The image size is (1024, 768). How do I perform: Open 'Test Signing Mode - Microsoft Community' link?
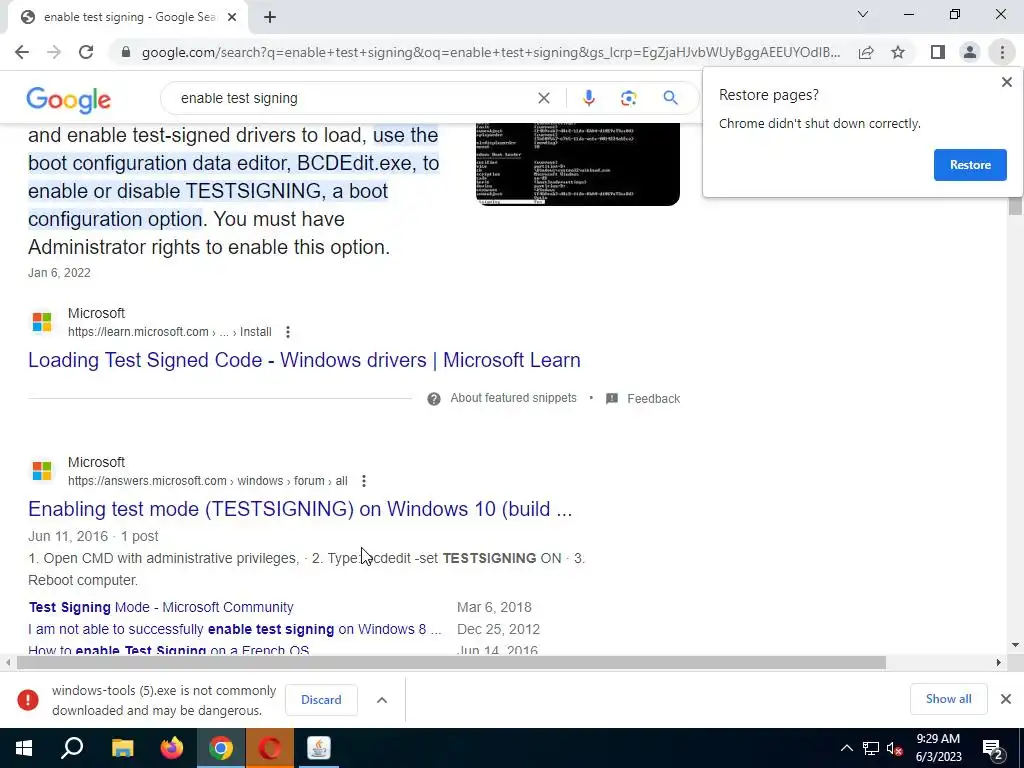[x=161, y=607]
